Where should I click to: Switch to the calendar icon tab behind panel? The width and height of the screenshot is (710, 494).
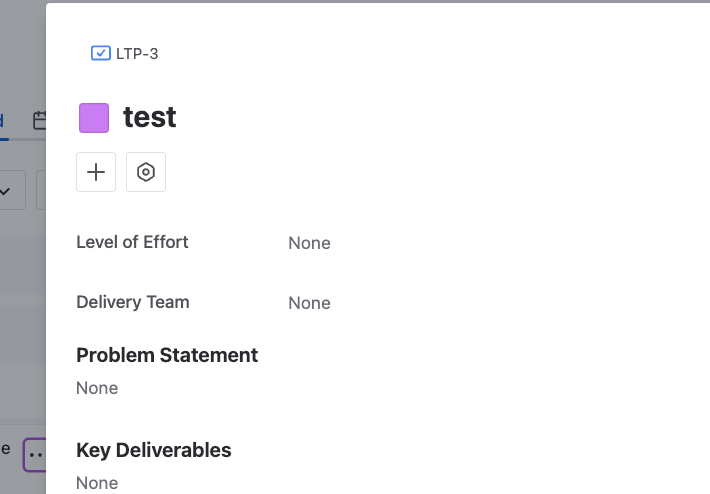(40, 120)
